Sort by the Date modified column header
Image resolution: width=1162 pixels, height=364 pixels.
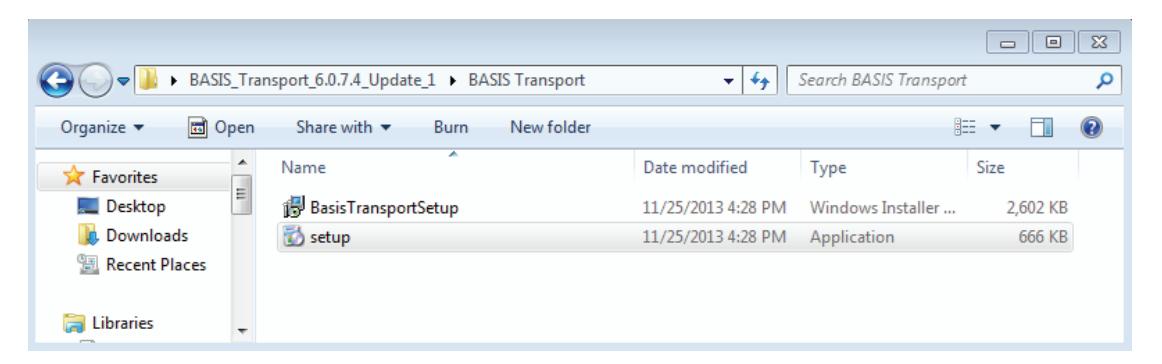695,168
